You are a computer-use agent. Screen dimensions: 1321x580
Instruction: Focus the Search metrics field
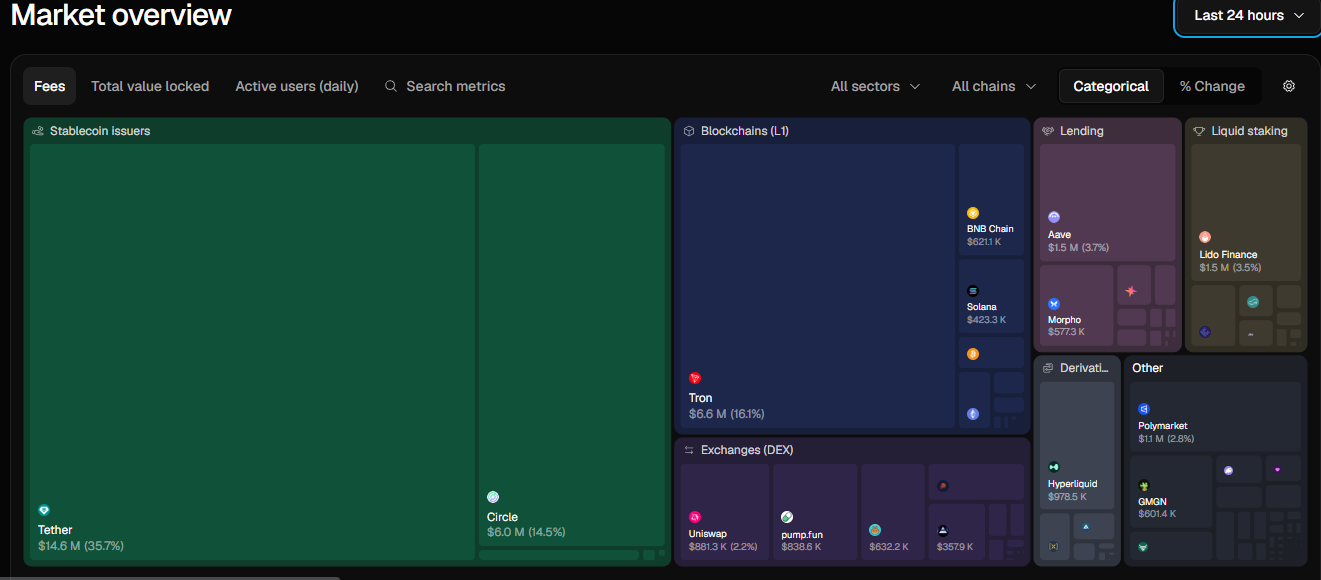(446, 86)
